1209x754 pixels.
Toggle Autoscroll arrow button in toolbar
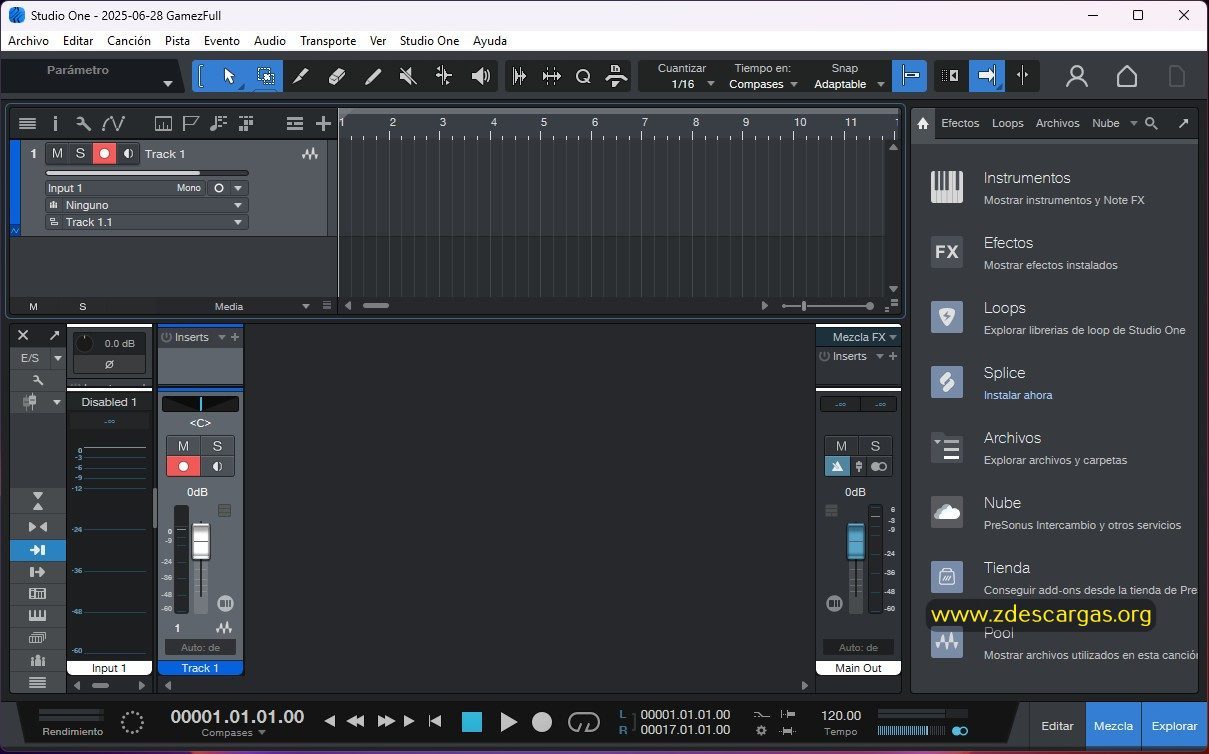986,76
